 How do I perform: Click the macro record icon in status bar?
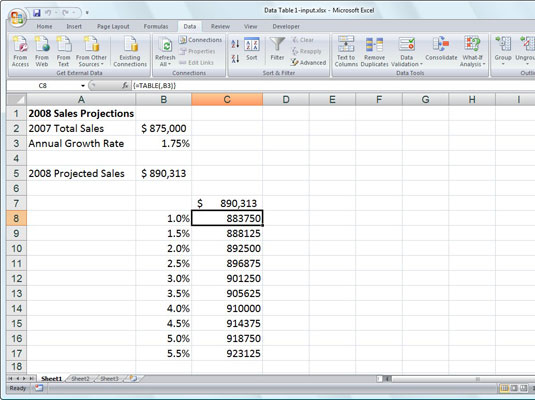tap(39, 388)
